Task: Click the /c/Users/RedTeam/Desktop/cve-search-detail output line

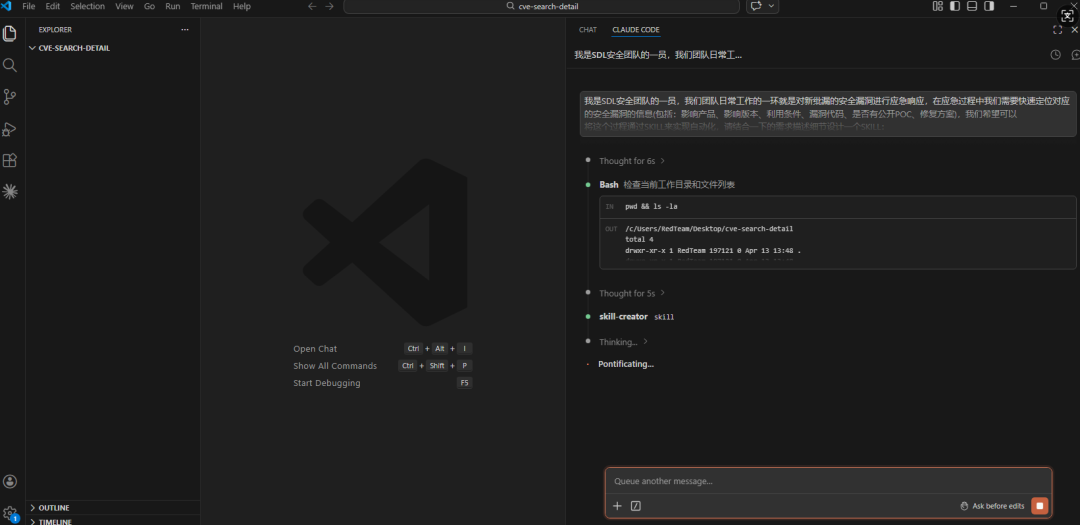Action: pos(709,228)
